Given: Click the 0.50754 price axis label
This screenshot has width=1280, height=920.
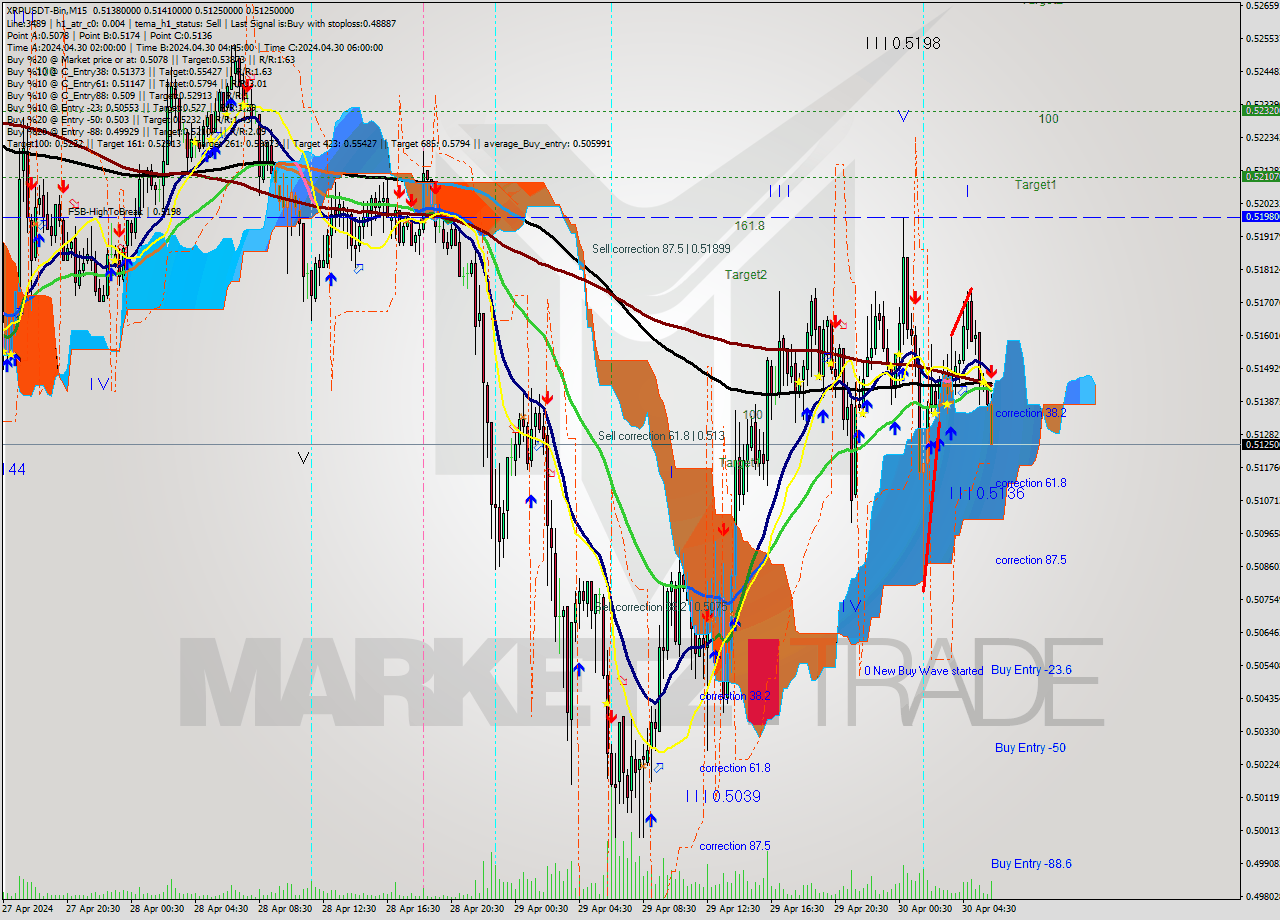Looking at the screenshot, I should coord(1262,599).
